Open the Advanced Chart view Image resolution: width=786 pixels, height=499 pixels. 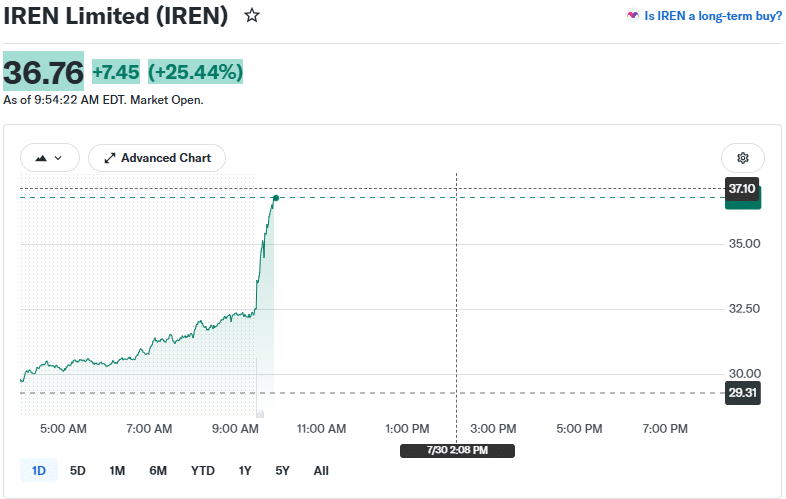tap(157, 158)
